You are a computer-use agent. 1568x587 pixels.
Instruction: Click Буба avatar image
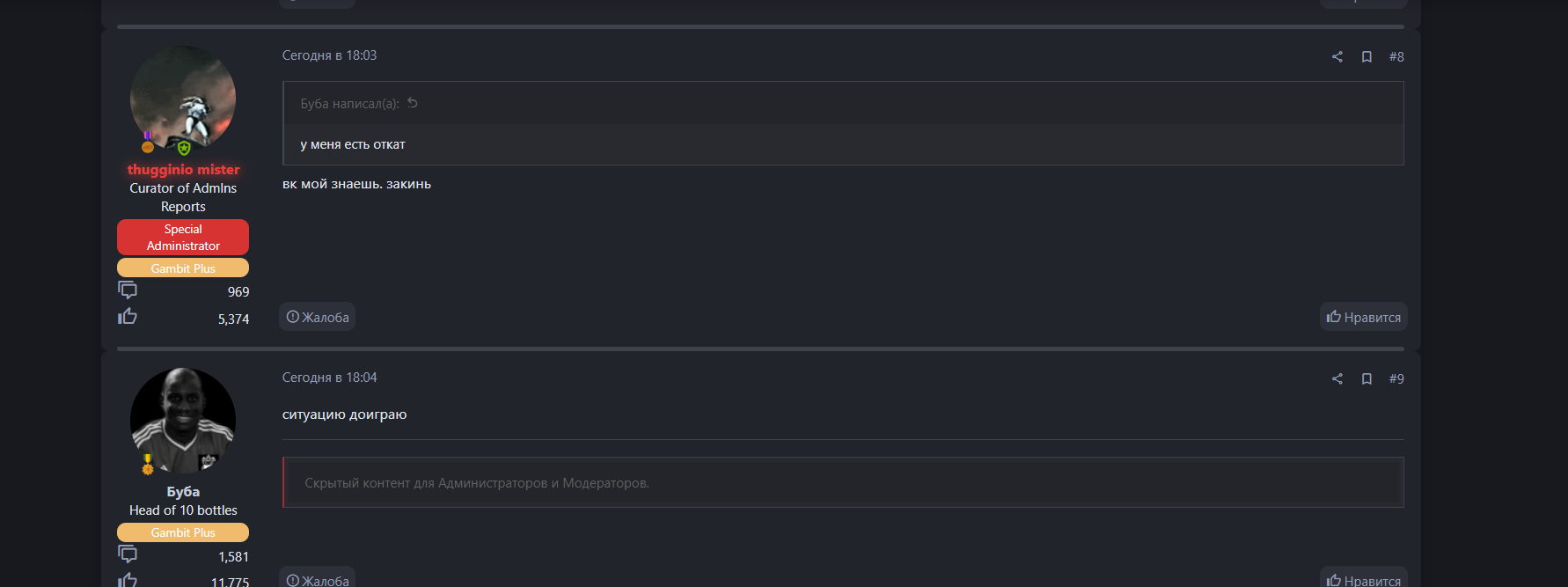pos(183,418)
